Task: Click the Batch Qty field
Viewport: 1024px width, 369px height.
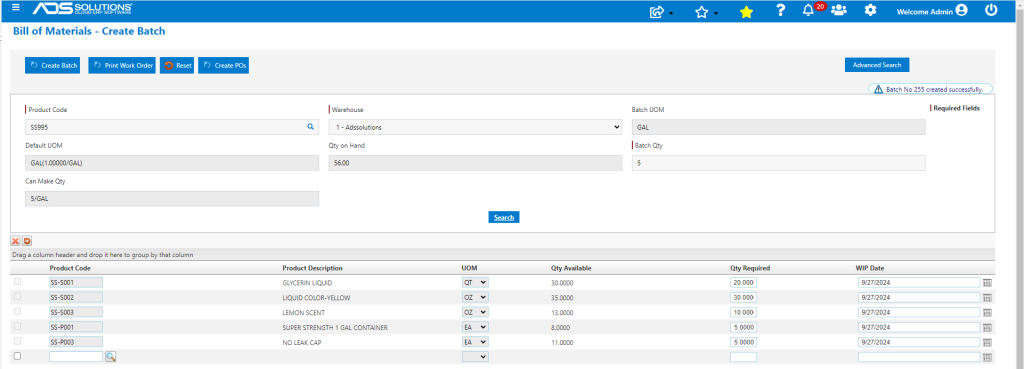Action: [x=778, y=163]
